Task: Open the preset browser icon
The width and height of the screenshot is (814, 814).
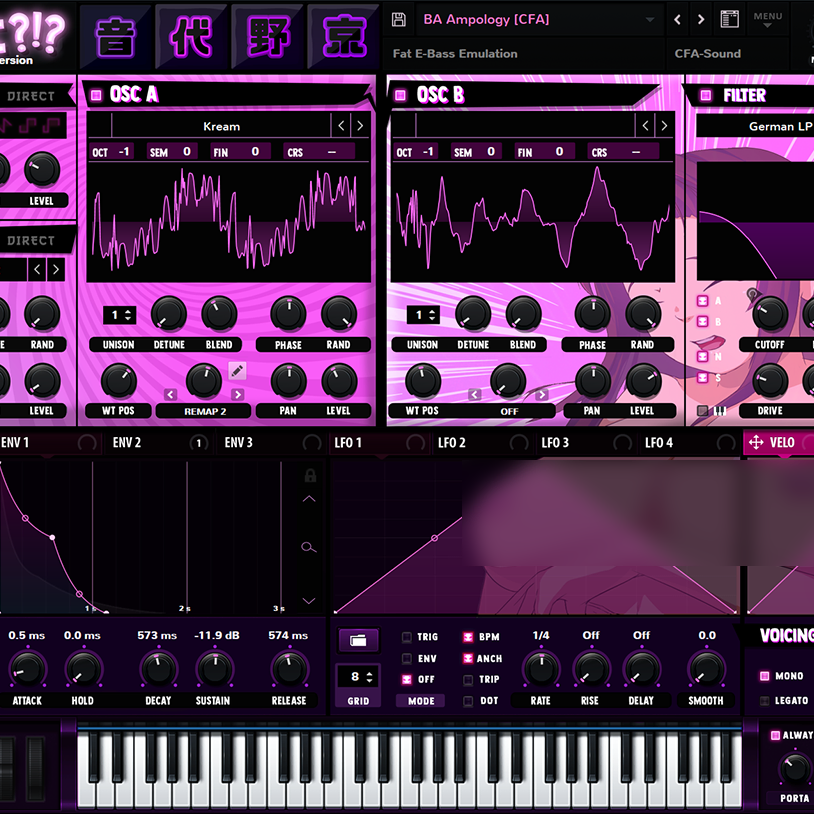Action: point(729,20)
